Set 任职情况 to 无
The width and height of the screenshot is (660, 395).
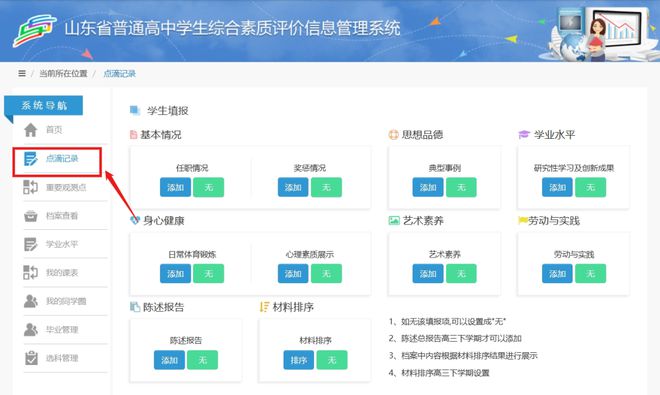[208, 187]
